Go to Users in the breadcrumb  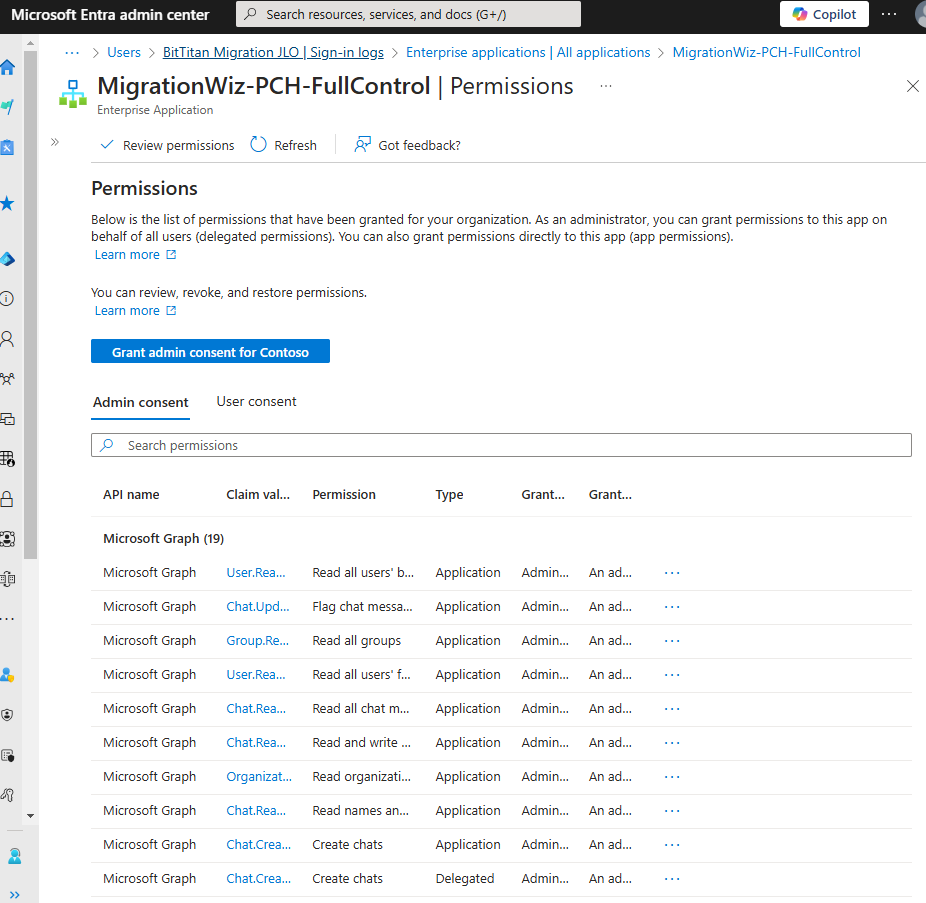[124, 53]
